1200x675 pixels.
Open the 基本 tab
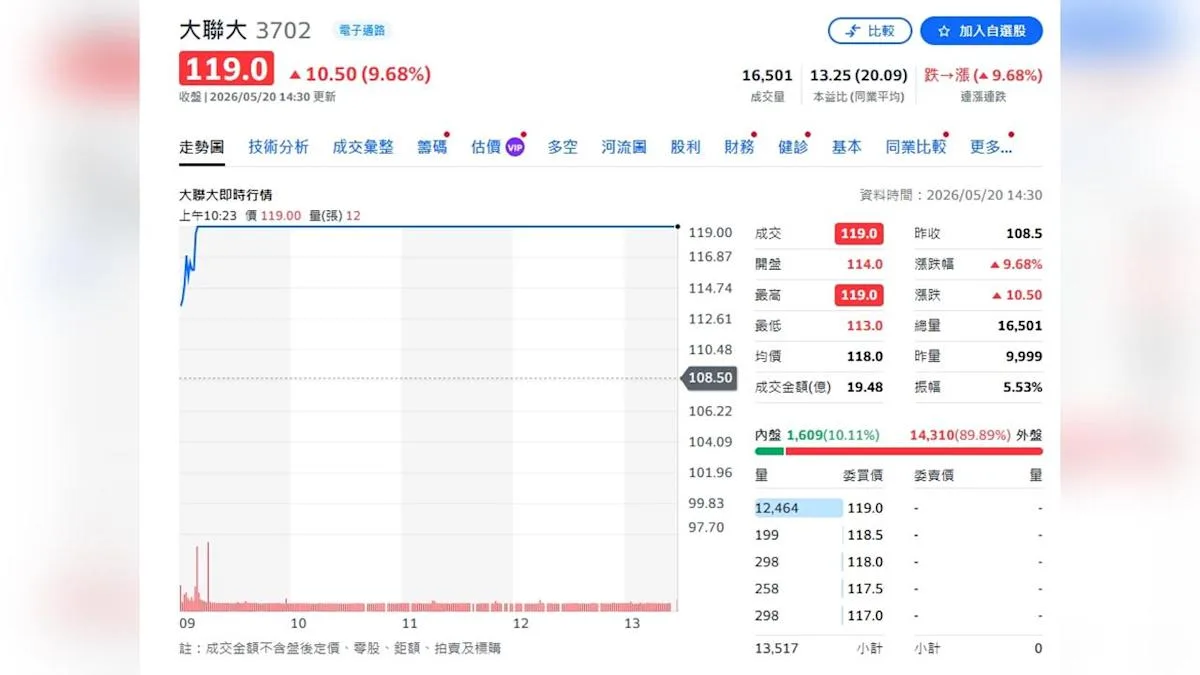[847, 147]
